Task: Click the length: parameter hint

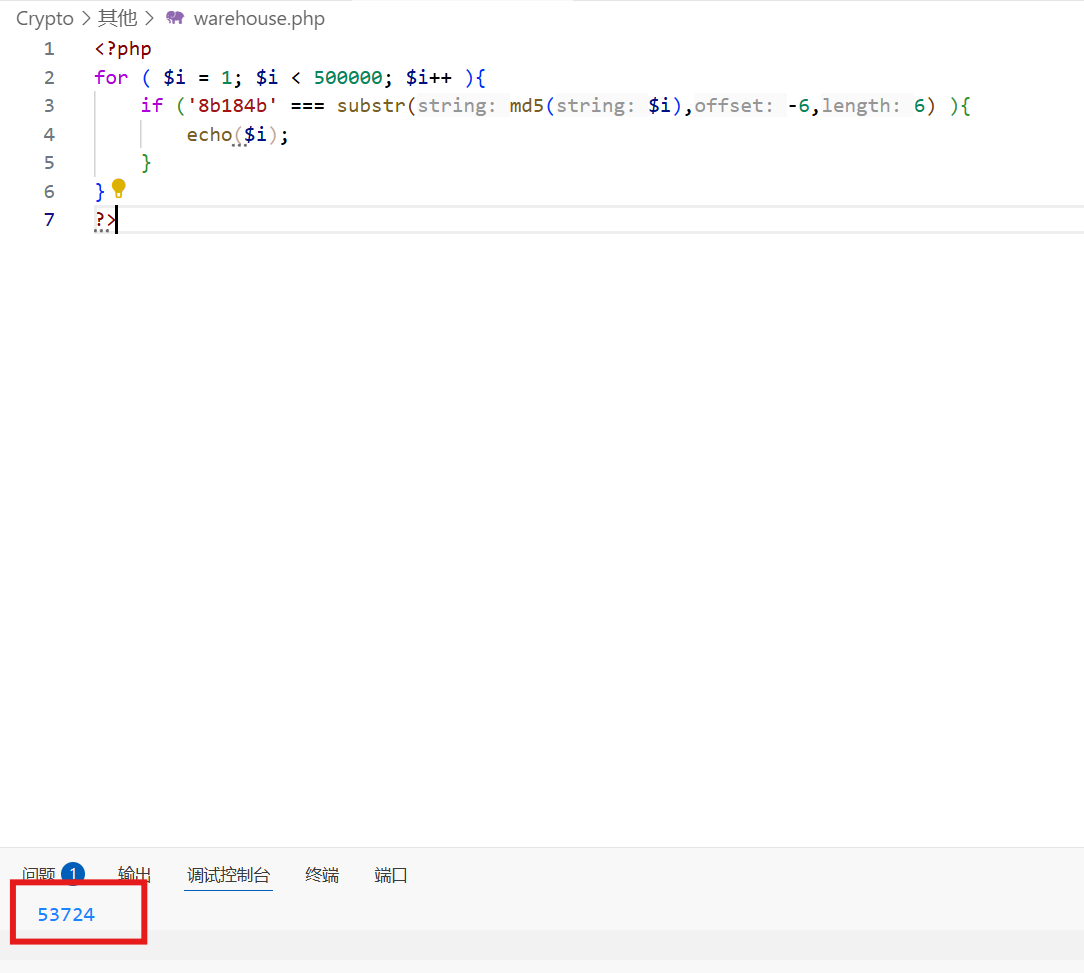Action: [861, 106]
